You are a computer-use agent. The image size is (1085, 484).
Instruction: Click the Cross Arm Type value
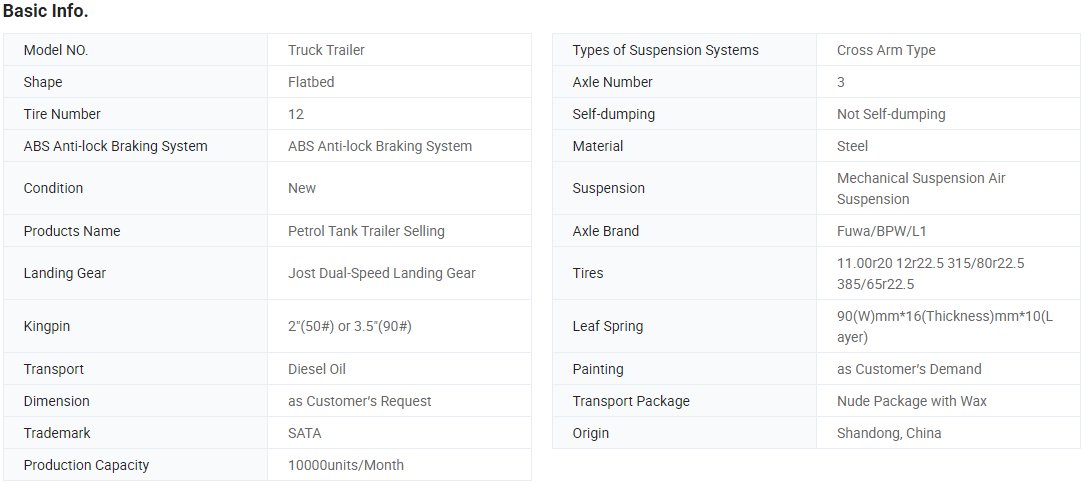click(886, 50)
